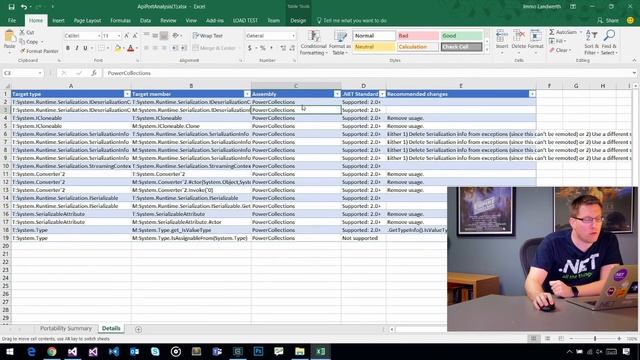Open File Explorer from the taskbar

coord(300,351)
